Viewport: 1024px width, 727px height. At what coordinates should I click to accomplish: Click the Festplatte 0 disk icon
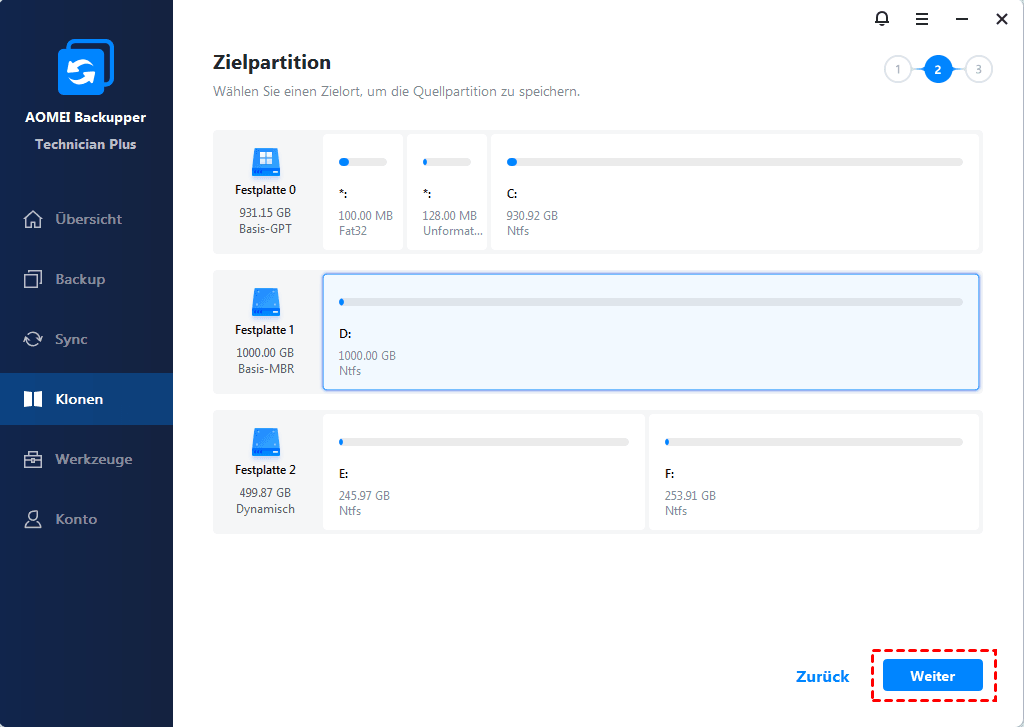(265, 160)
